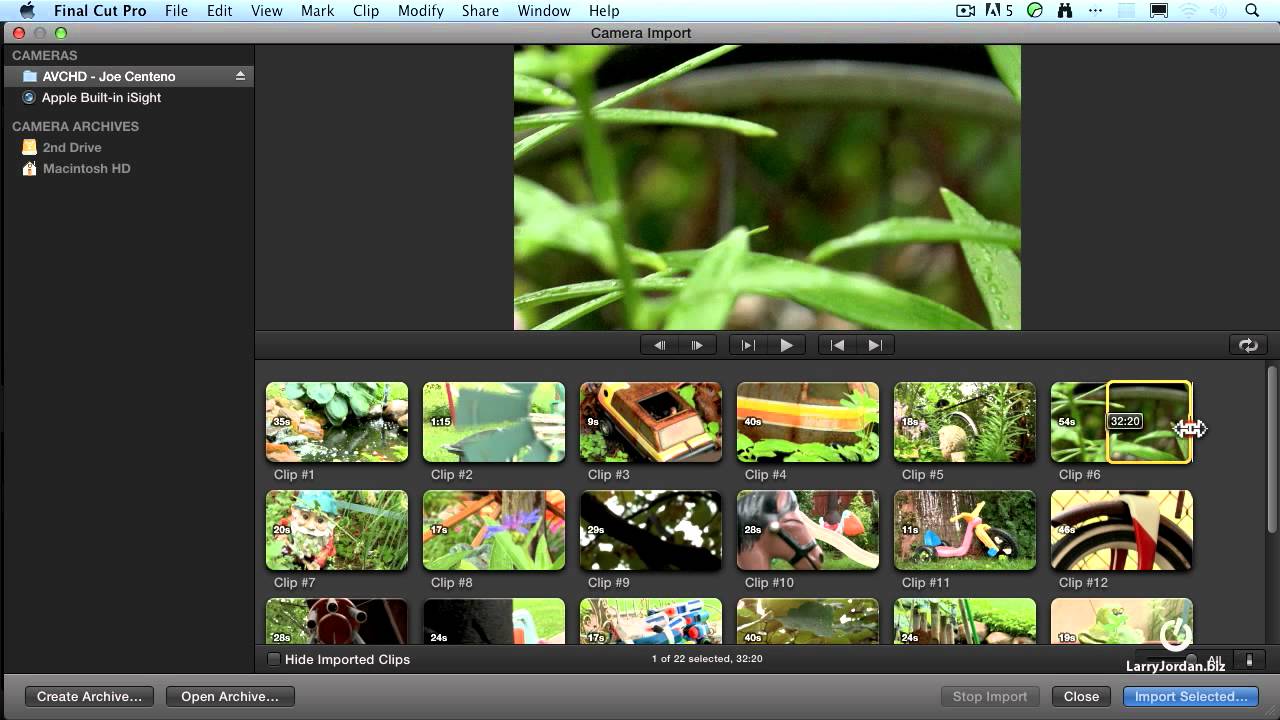Play the previewed clip

[786, 345]
